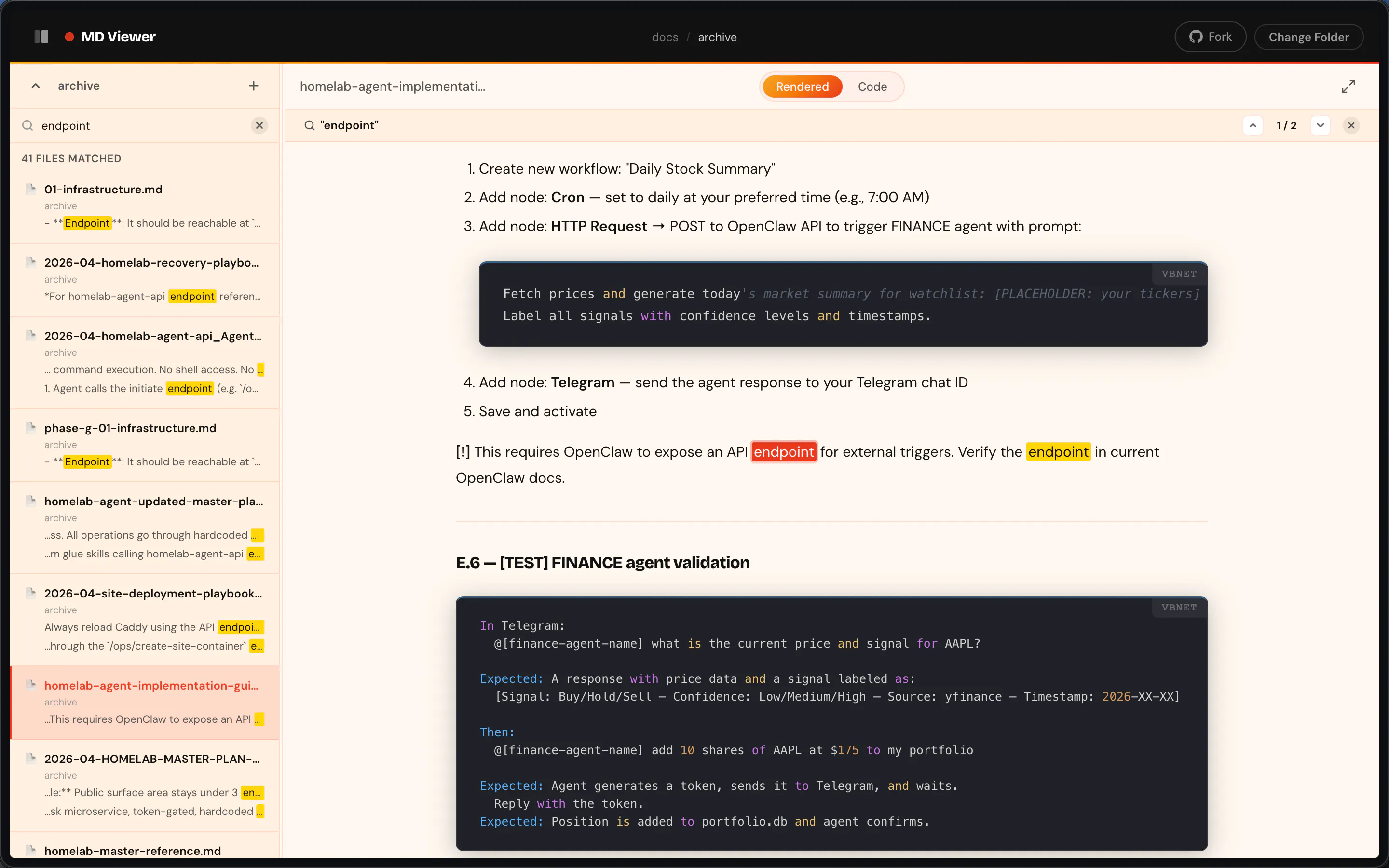
Task: Switch to Rendered view
Action: (x=802, y=87)
